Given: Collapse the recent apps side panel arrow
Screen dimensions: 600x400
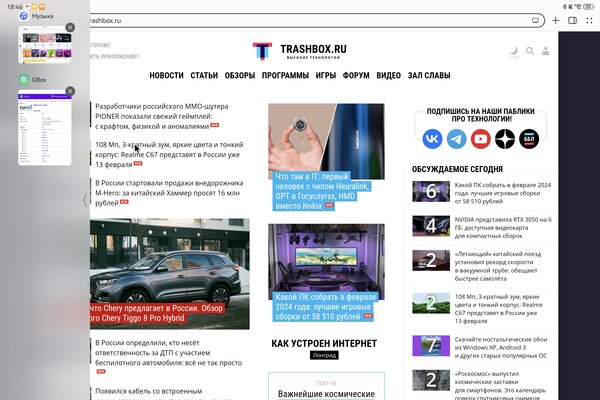Looking at the screenshot, I should coord(85,199).
